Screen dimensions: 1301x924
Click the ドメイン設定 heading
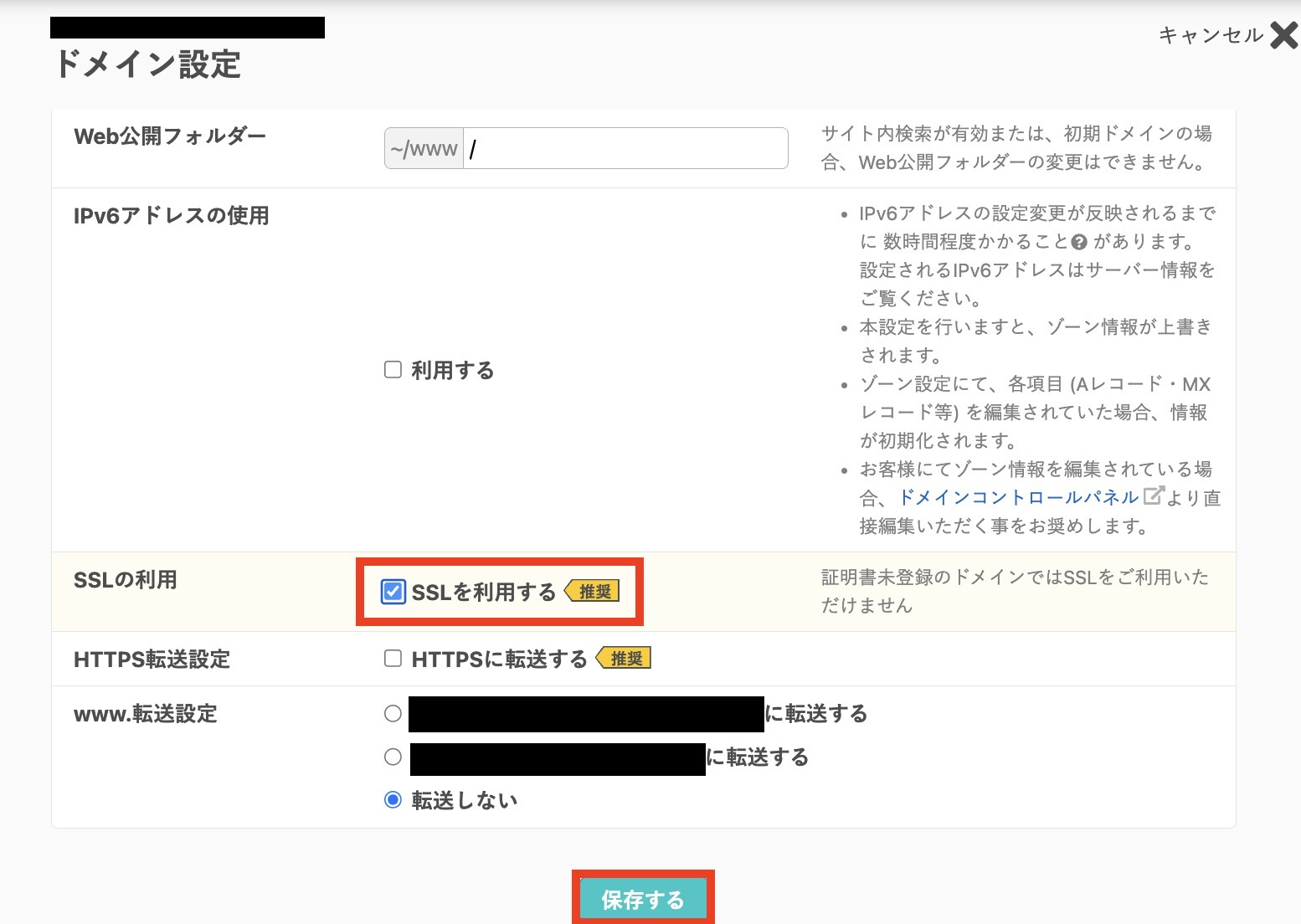(147, 64)
